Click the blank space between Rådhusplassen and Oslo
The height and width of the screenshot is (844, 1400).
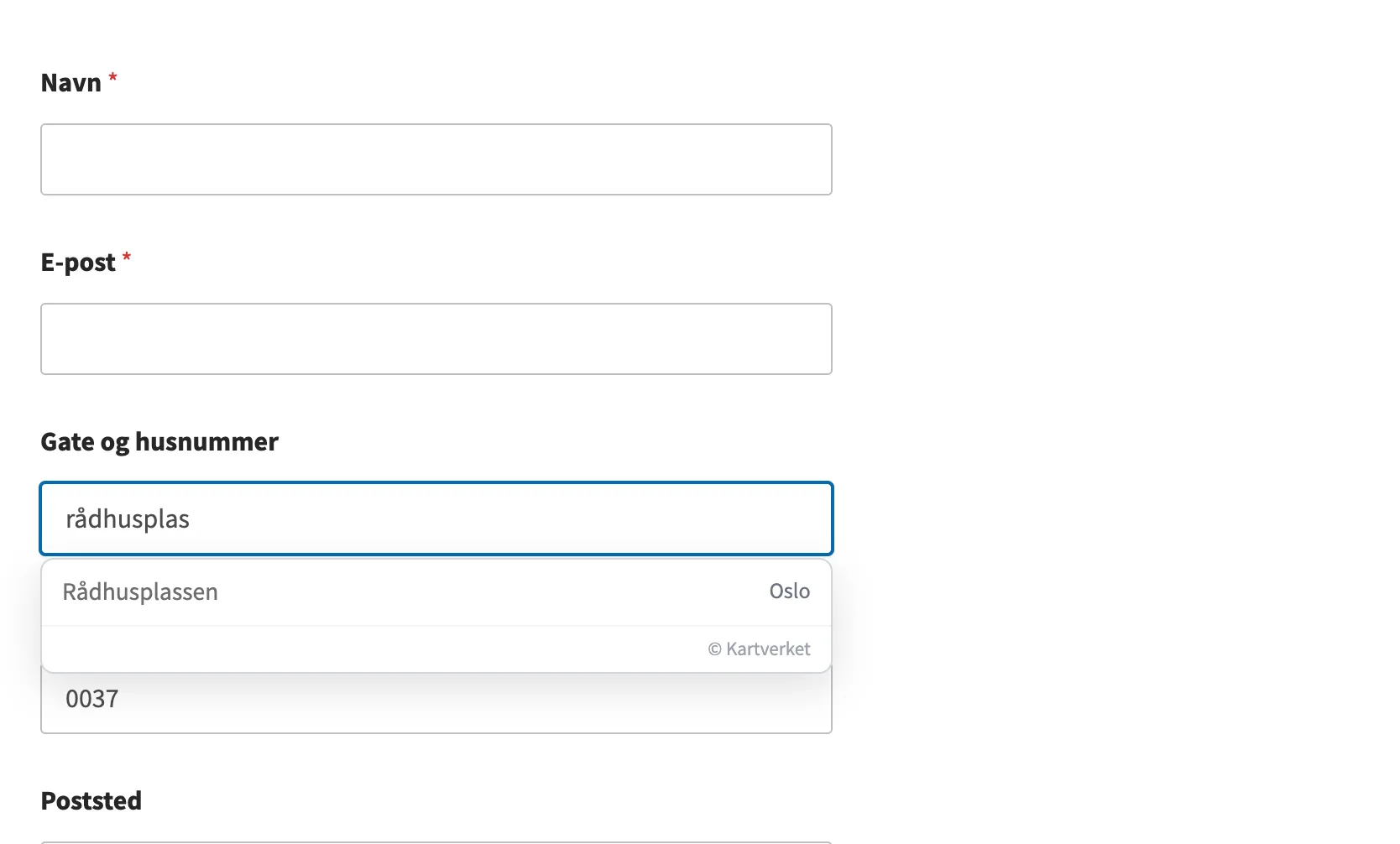(x=494, y=592)
